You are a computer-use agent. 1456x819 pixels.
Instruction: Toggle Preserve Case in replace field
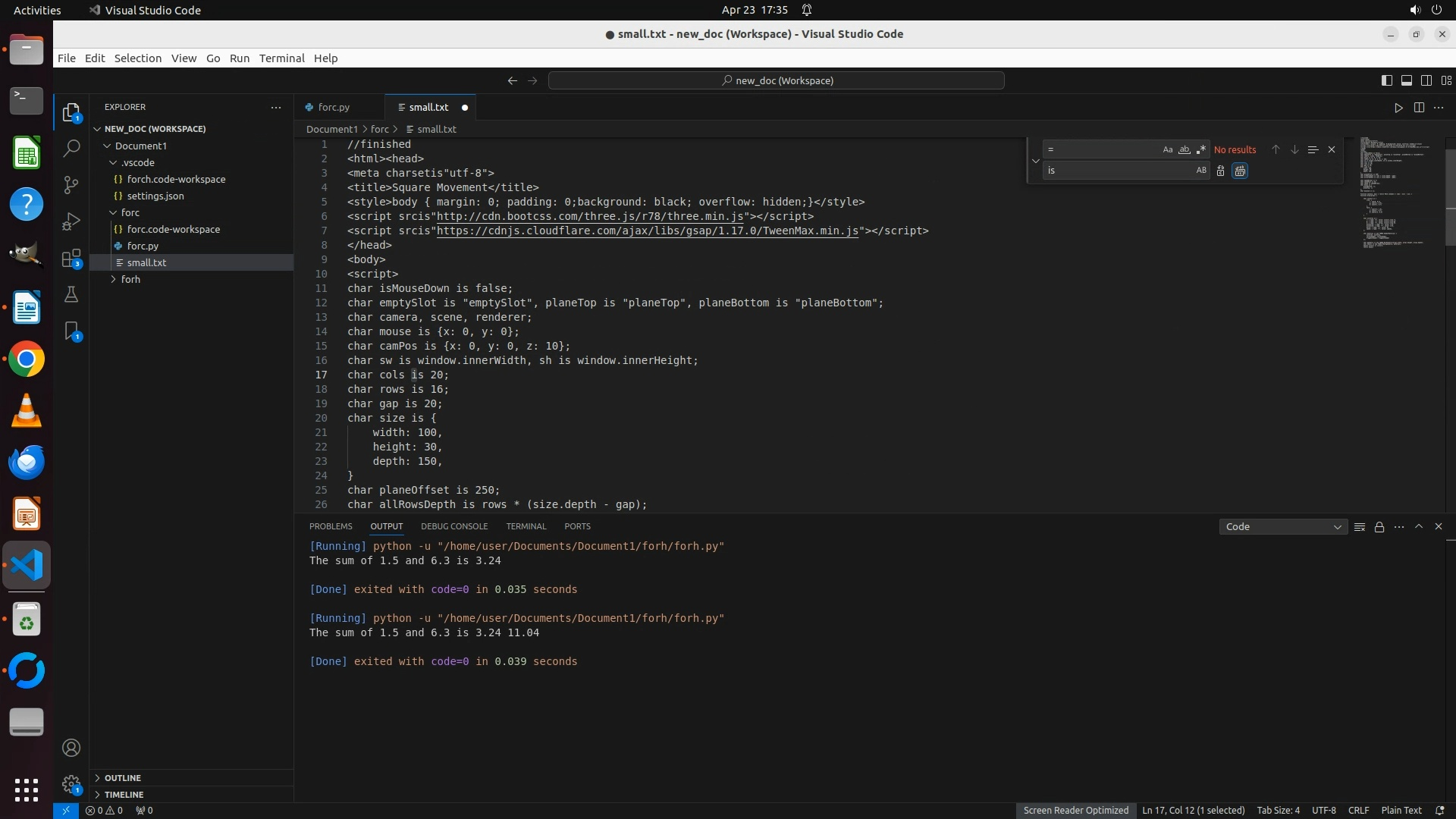(x=1201, y=171)
